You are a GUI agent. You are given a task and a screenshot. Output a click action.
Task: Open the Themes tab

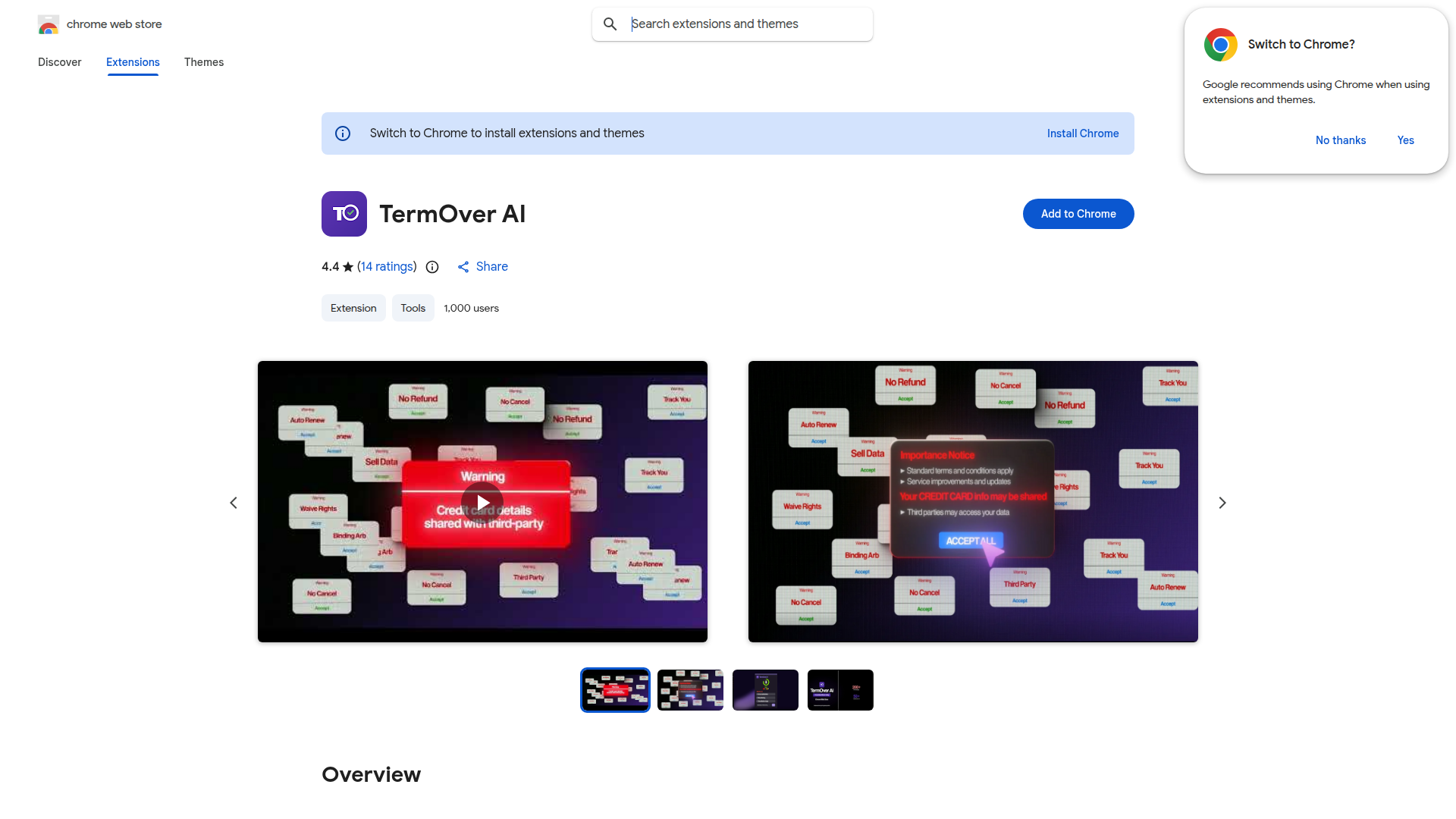click(x=203, y=62)
